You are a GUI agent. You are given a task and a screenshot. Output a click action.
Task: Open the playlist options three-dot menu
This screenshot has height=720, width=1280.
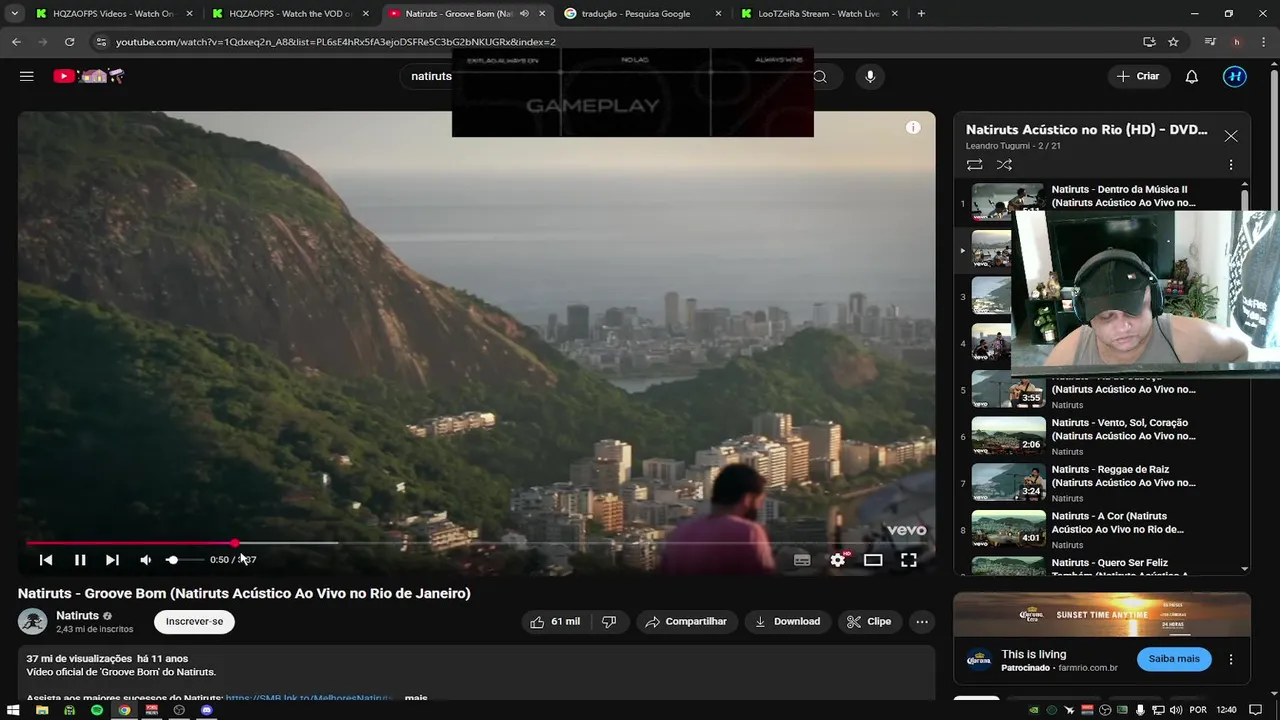click(1231, 164)
